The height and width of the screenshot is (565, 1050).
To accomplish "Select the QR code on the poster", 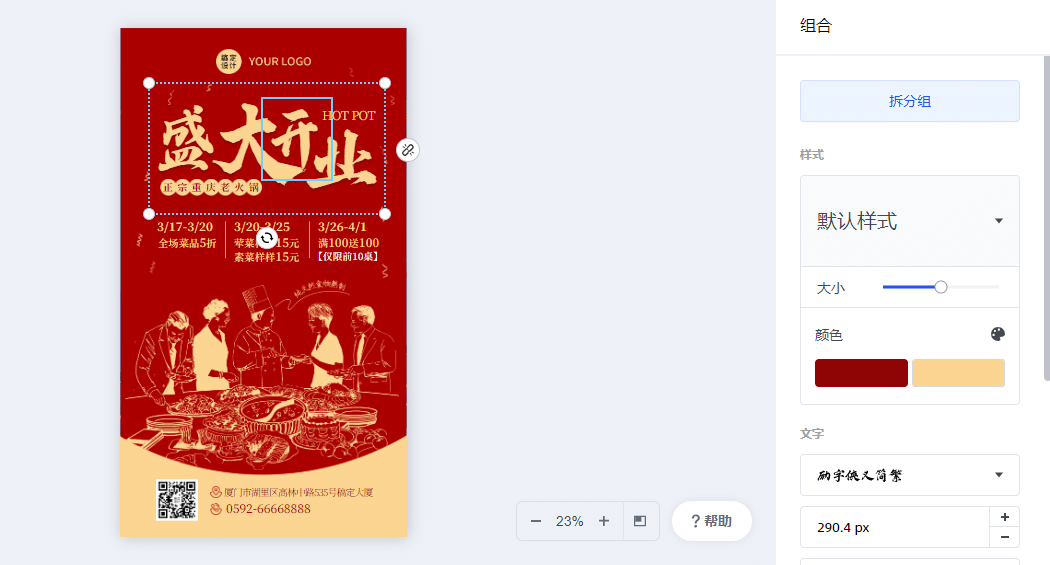I will click(177, 500).
